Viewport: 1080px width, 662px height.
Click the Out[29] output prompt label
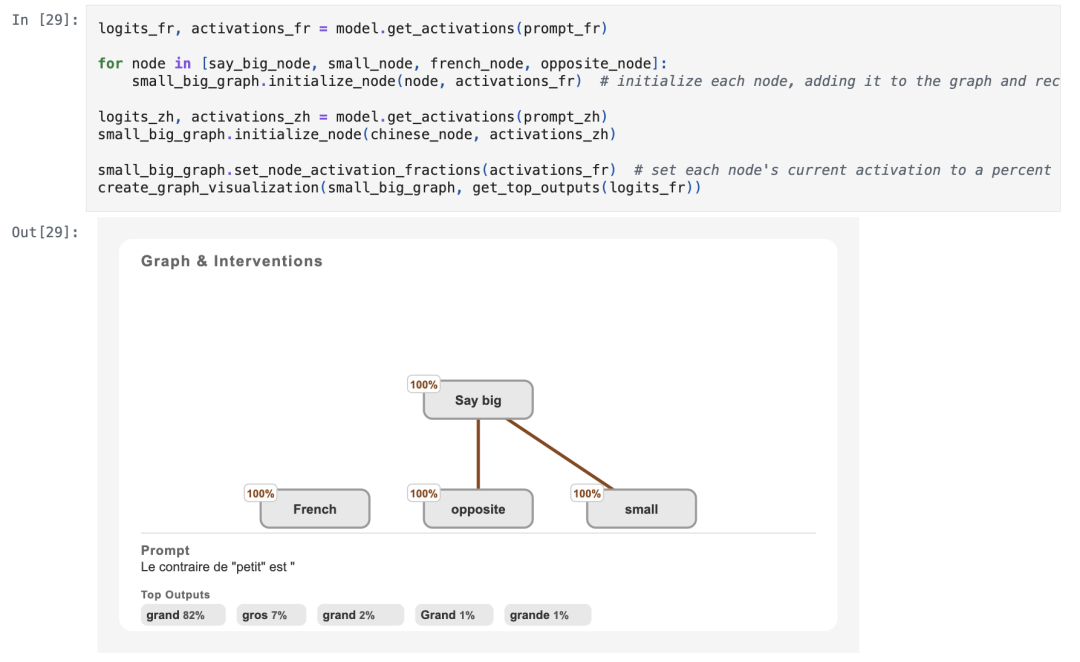coord(45,232)
